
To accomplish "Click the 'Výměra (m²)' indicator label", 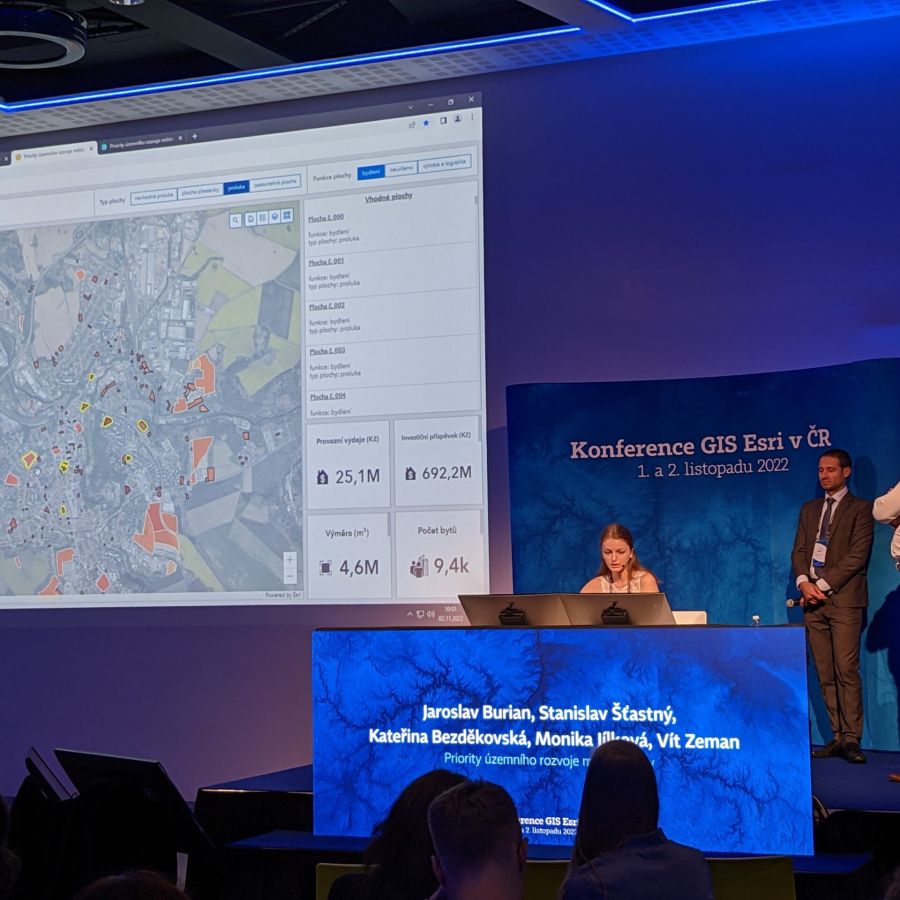I will pyautogui.click(x=347, y=533).
